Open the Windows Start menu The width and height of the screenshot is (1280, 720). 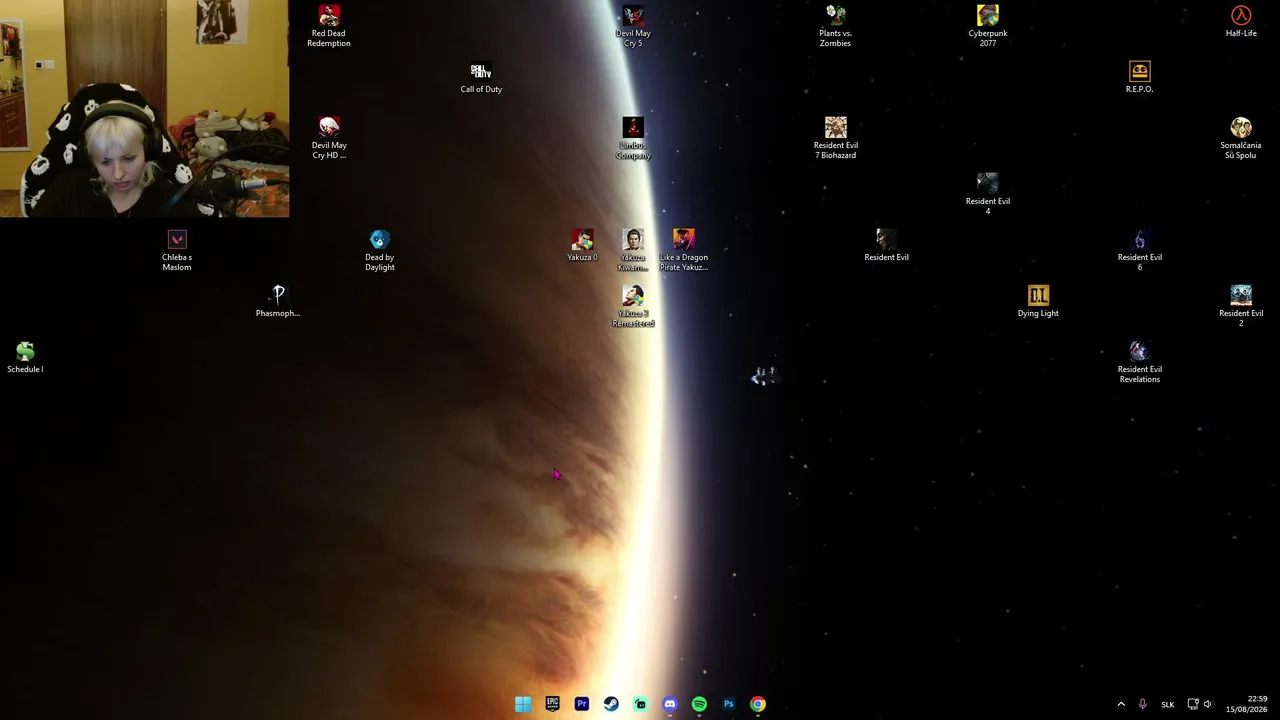point(523,704)
